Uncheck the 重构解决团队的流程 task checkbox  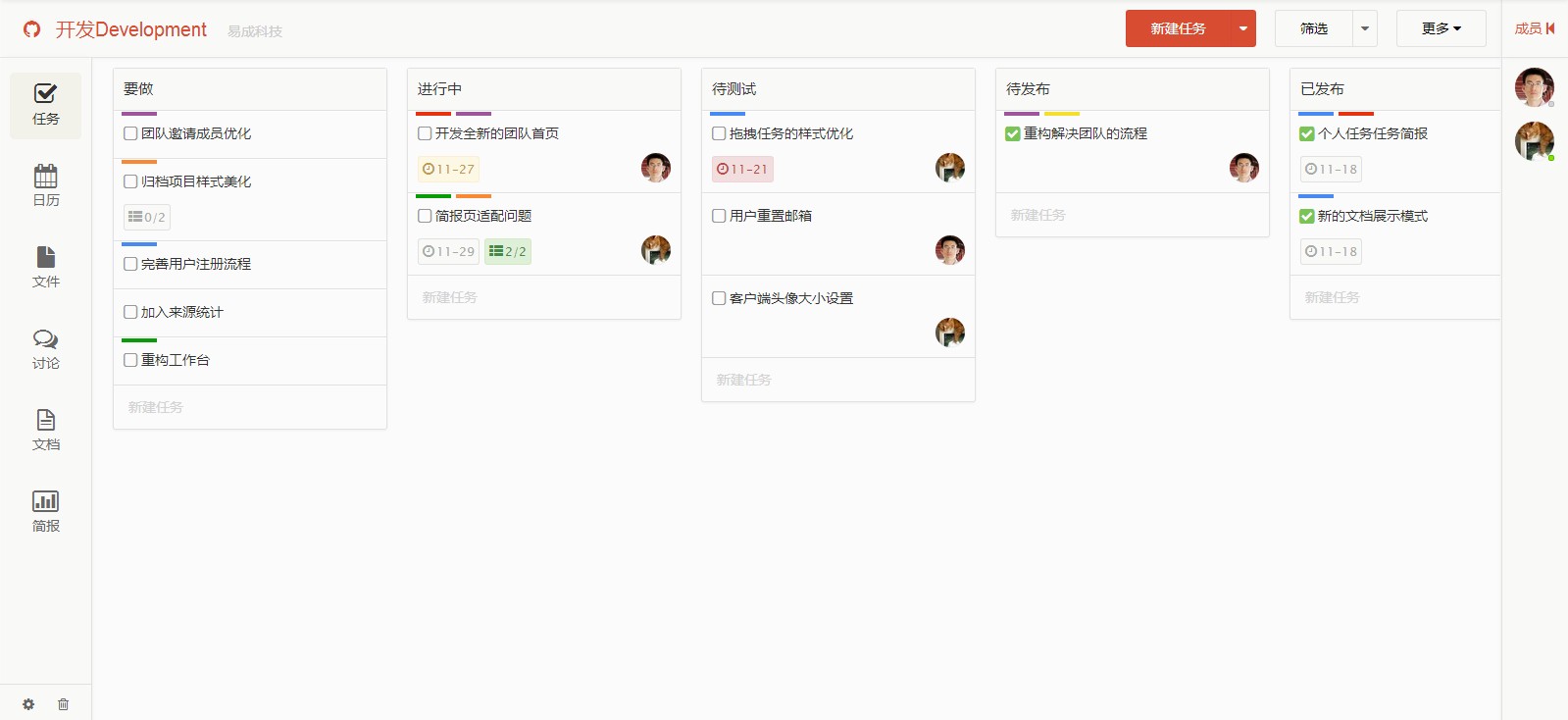1013,133
